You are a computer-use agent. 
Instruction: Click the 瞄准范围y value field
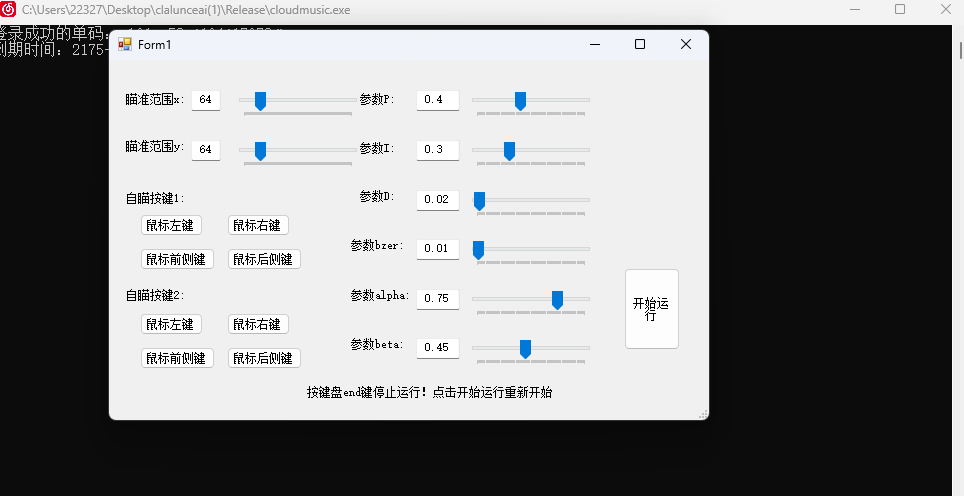pos(206,150)
